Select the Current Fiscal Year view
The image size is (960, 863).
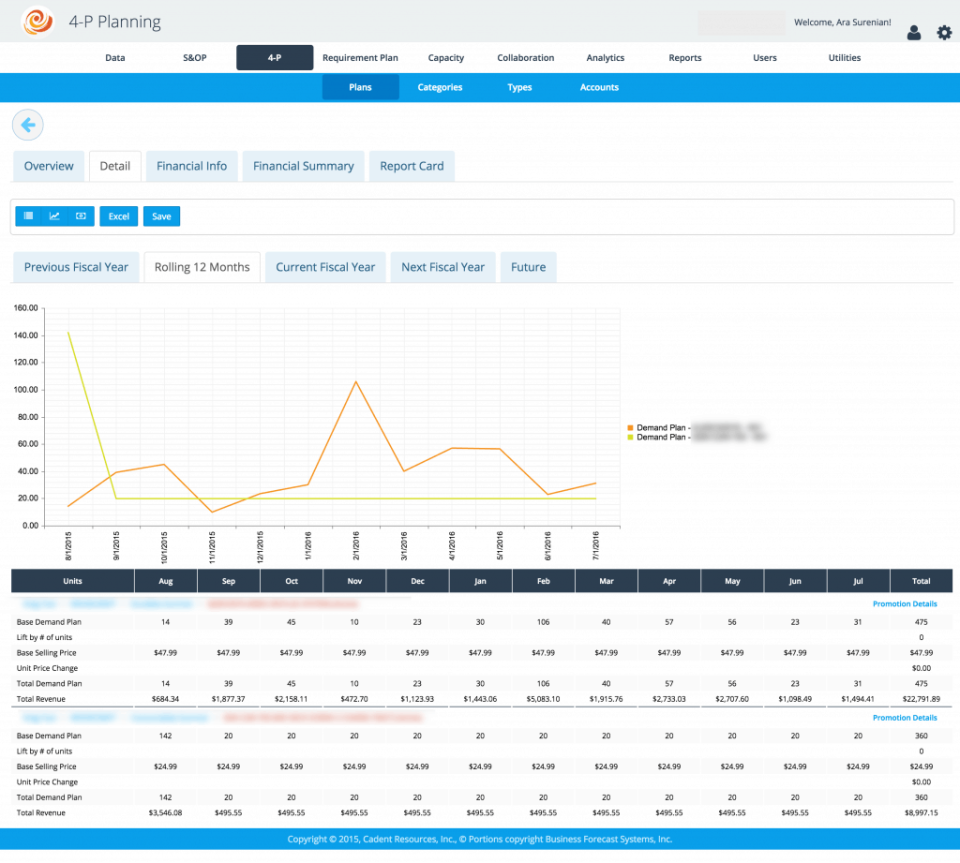[x=325, y=267]
